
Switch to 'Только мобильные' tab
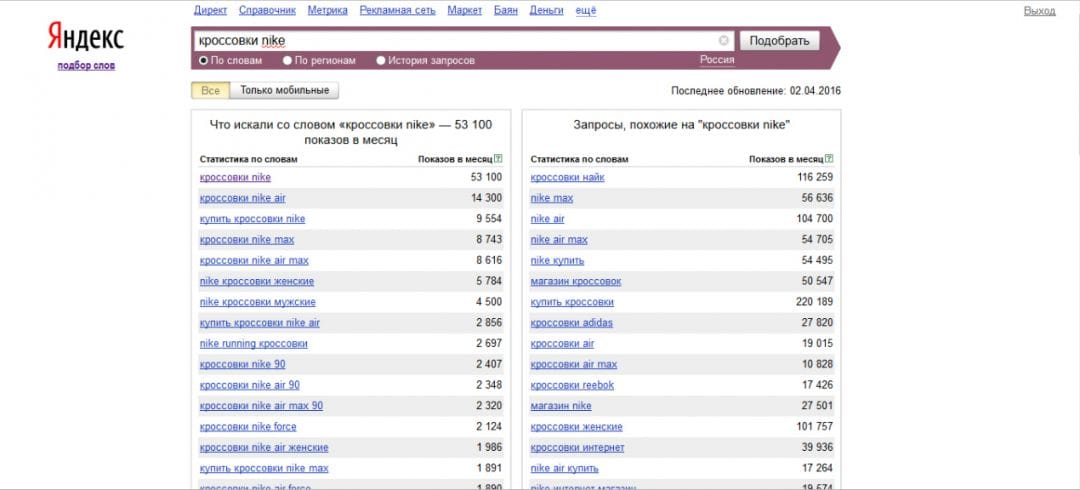point(284,90)
